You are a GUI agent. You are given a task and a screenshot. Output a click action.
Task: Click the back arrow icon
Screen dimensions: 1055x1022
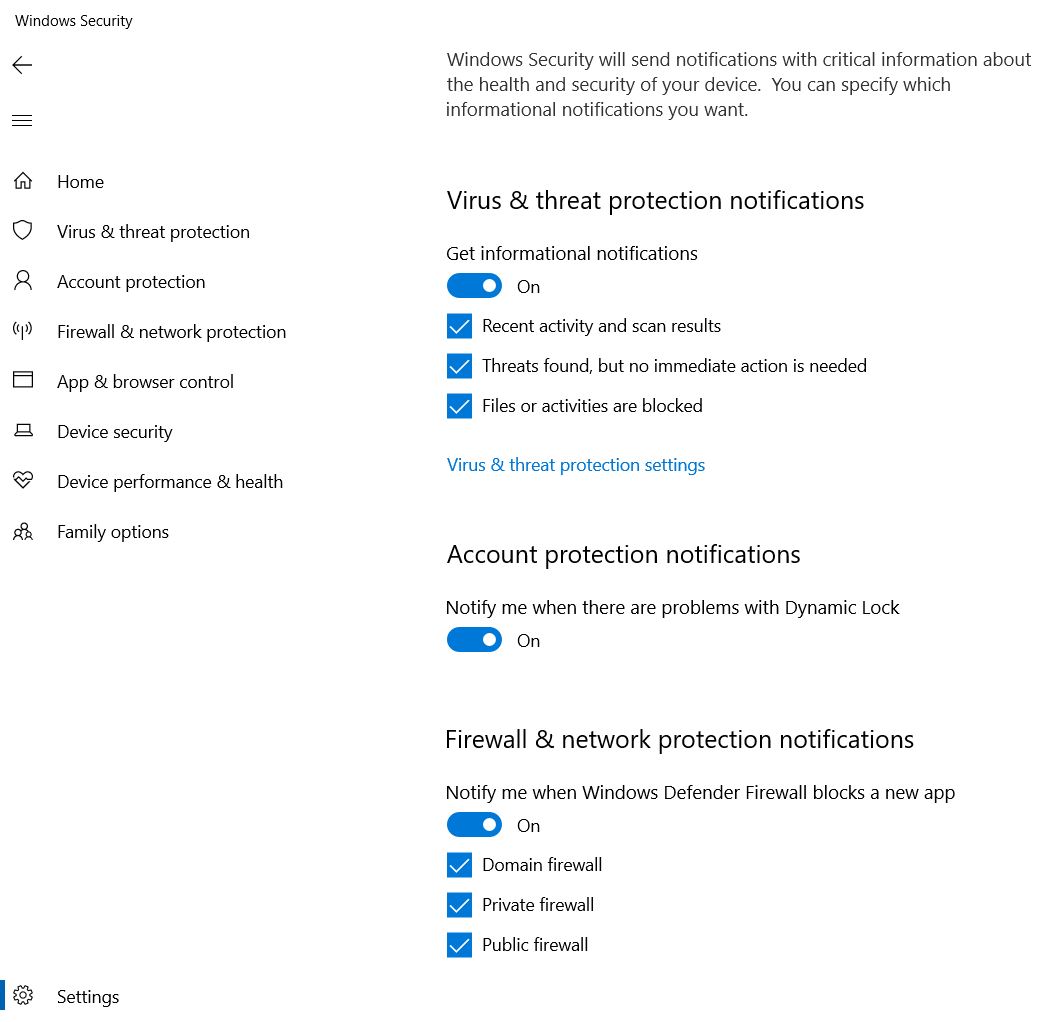(x=22, y=66)
